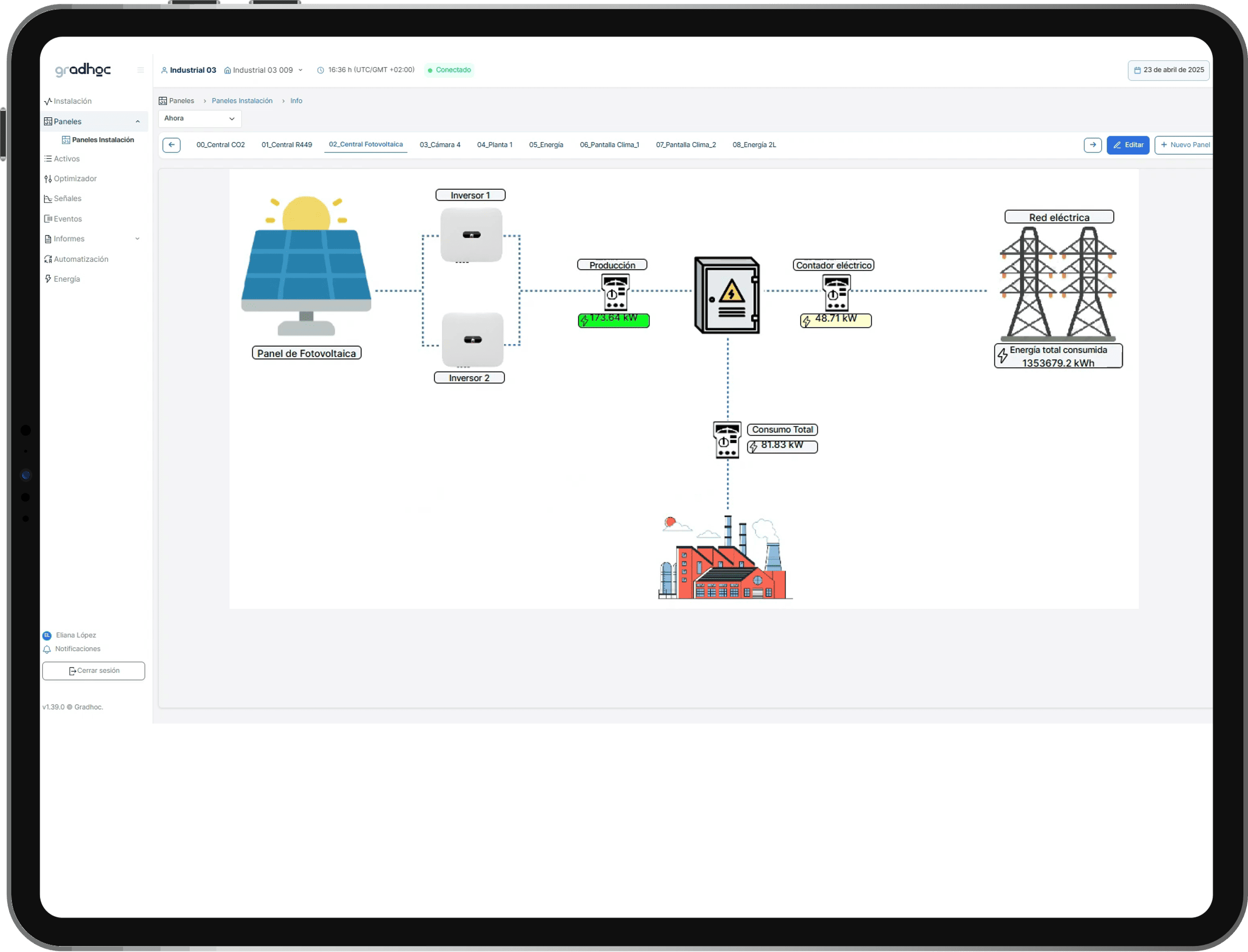Click the Paneles breadcrumb
The width and height of the screenshot is (1248, 952).
(x=176, y=101)
